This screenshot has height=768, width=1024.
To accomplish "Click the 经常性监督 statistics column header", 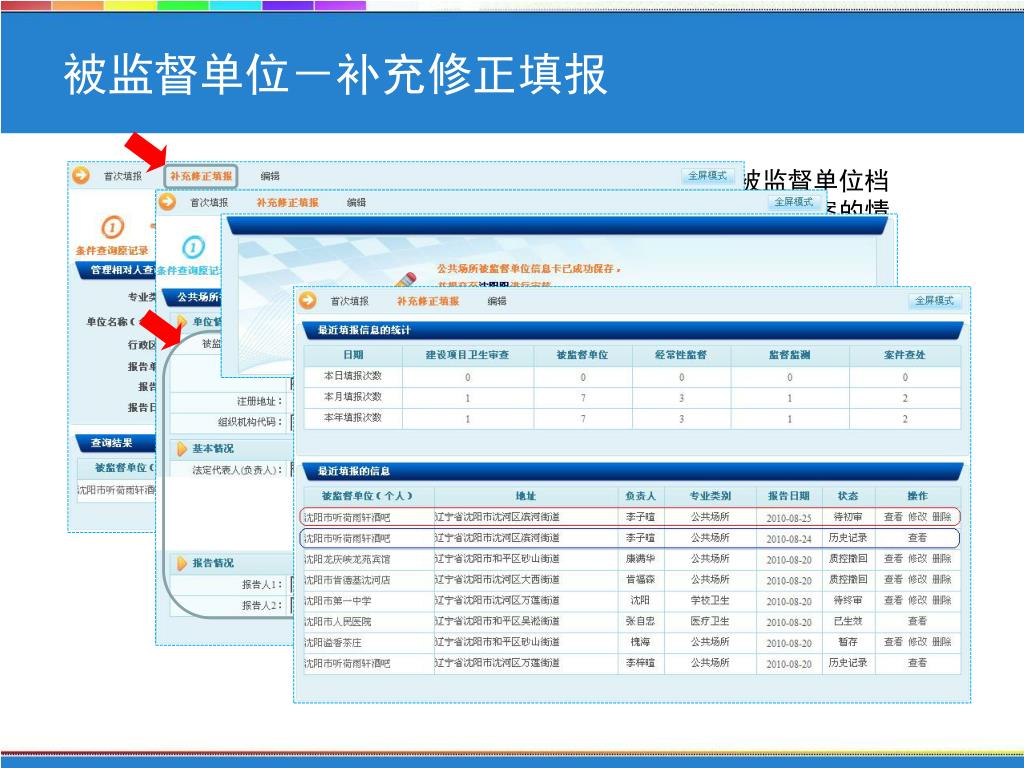I will 681,355.
